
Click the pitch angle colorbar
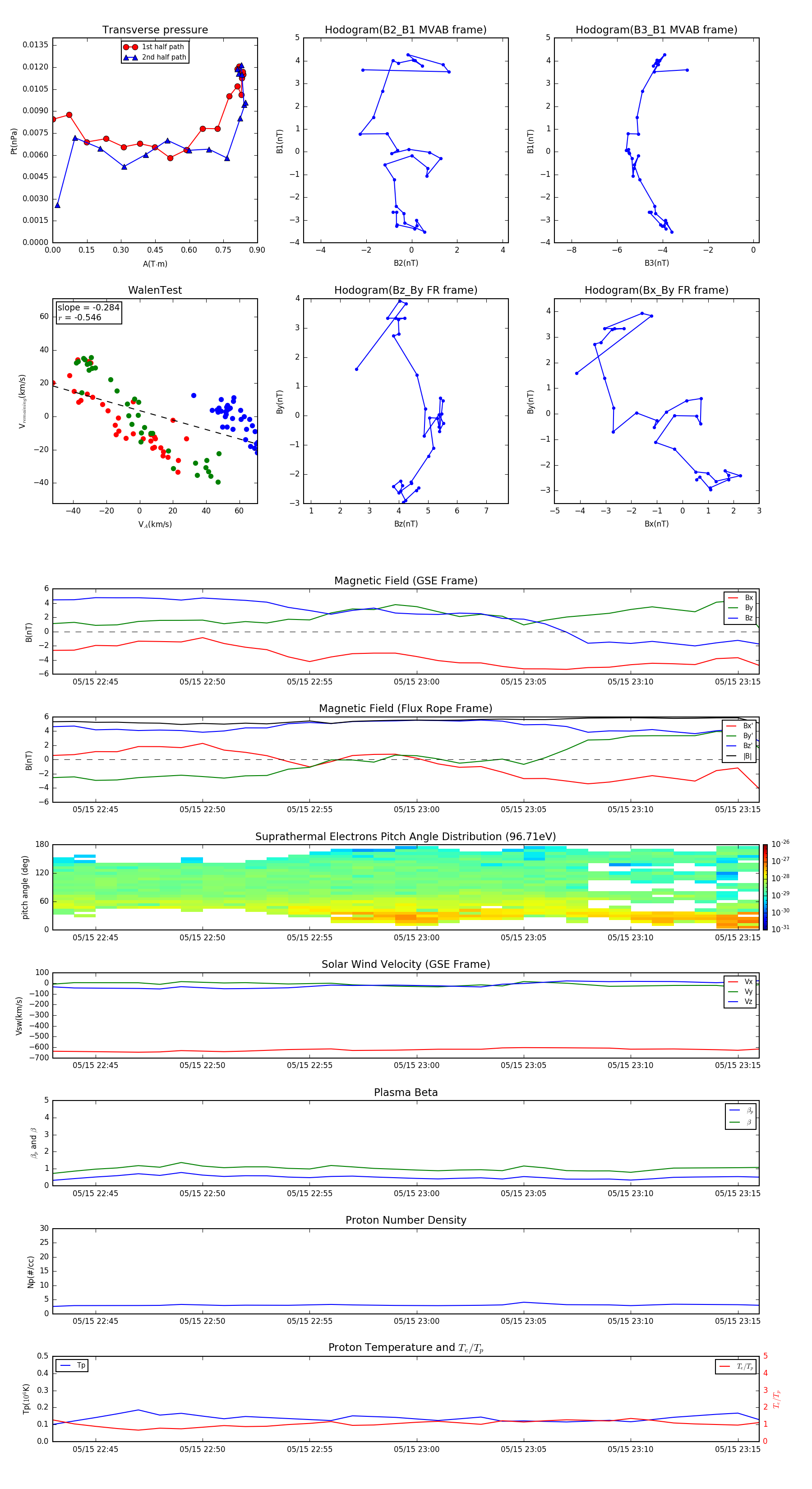click(765, 887)
